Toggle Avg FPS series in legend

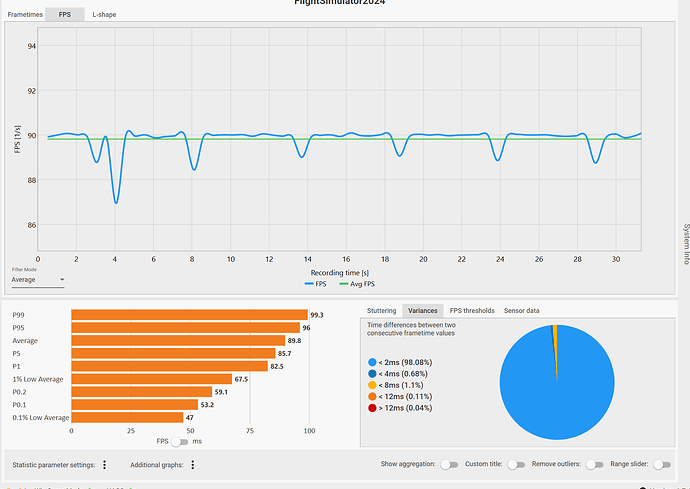(357, 284)
